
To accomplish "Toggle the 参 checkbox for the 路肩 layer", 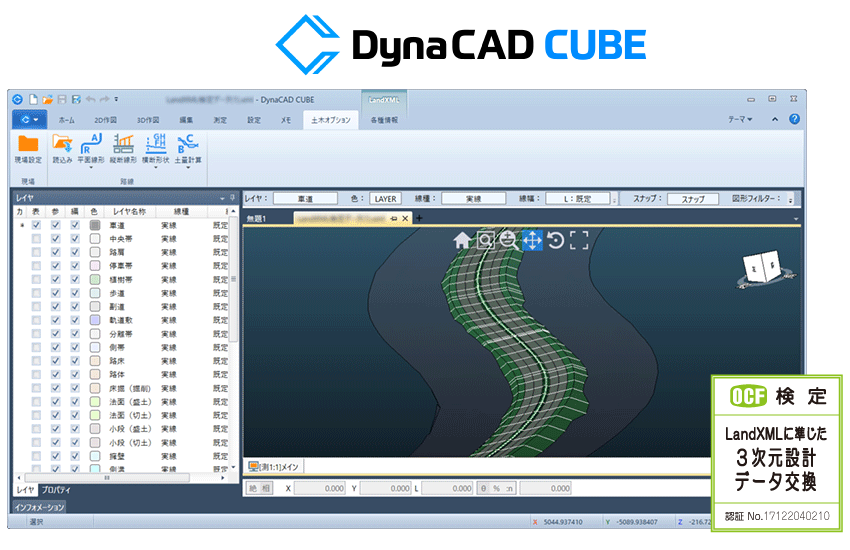I will click(x=55, y=252).
